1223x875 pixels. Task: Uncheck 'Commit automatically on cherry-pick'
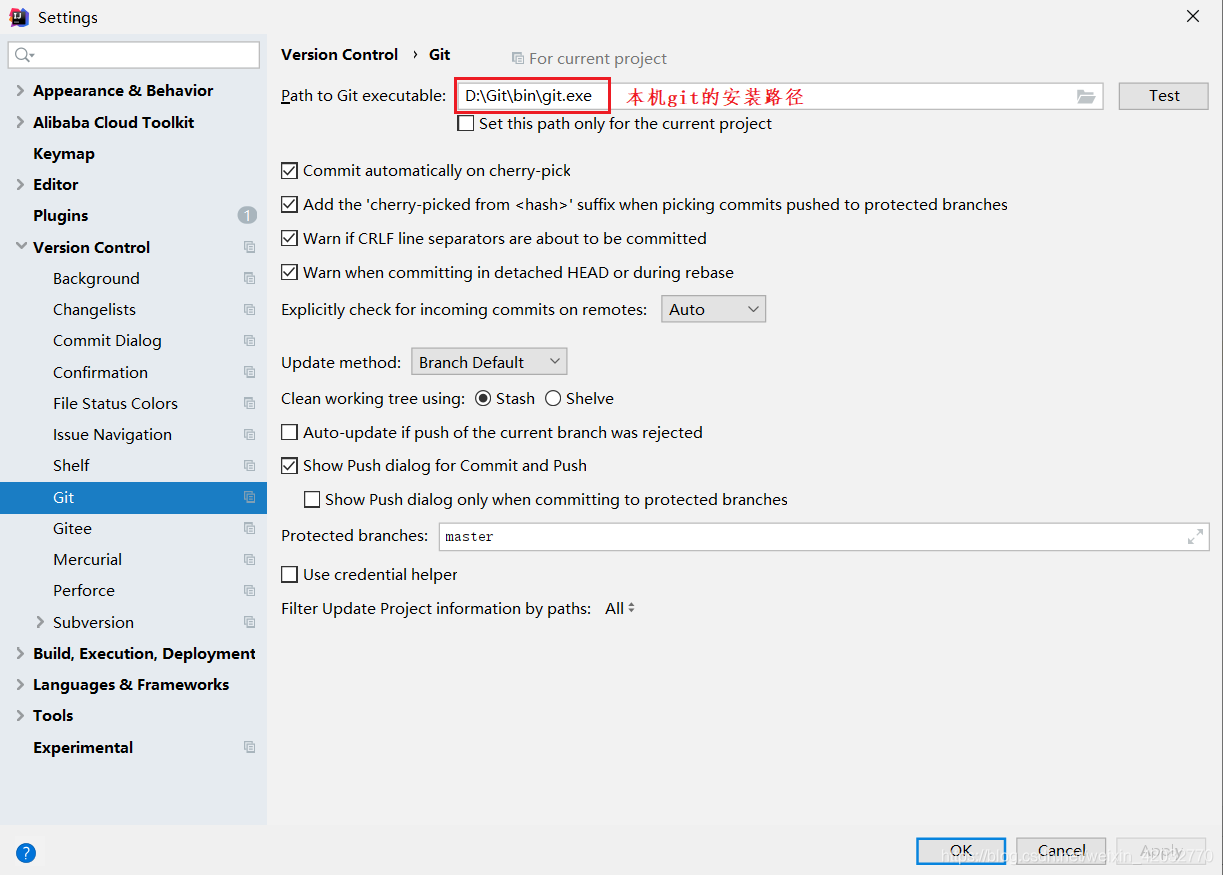[x=290, y=171]
